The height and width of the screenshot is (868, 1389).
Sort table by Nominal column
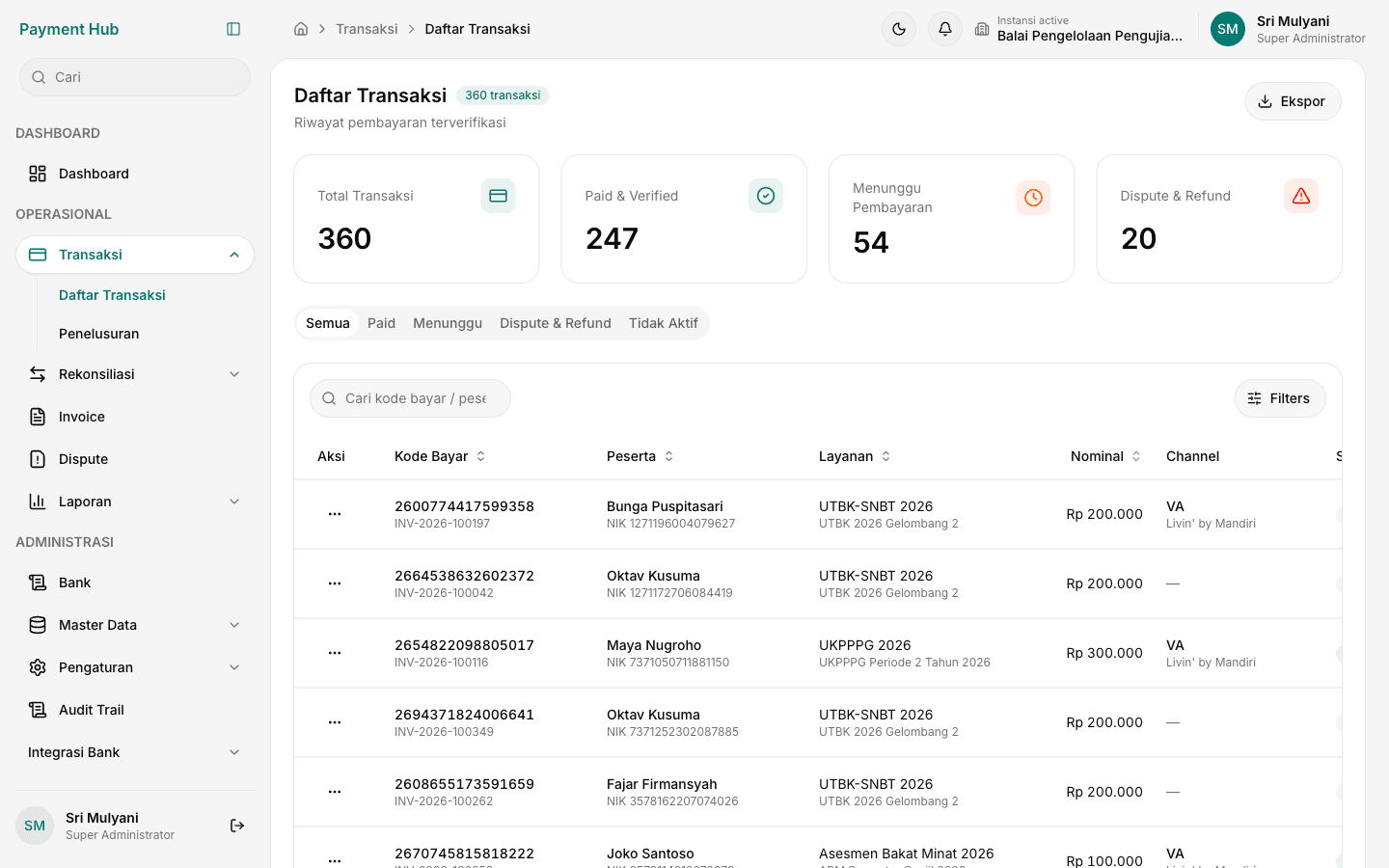click(x=1105, y=456)
